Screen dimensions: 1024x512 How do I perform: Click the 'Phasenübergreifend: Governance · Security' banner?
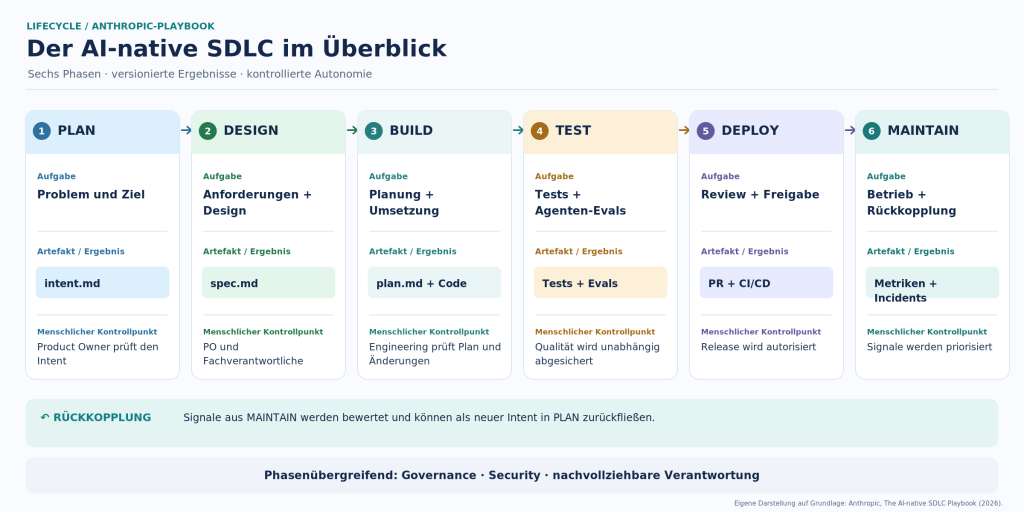point(511,475)
